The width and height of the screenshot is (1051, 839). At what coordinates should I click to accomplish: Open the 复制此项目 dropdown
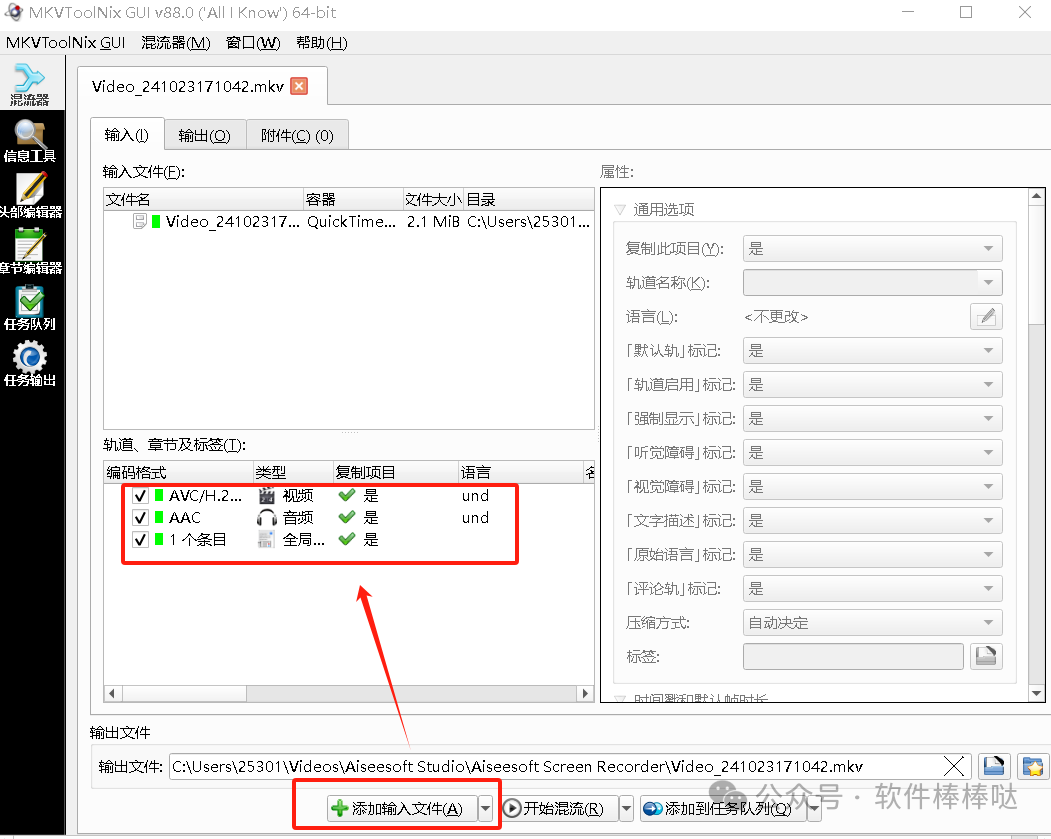872,249
